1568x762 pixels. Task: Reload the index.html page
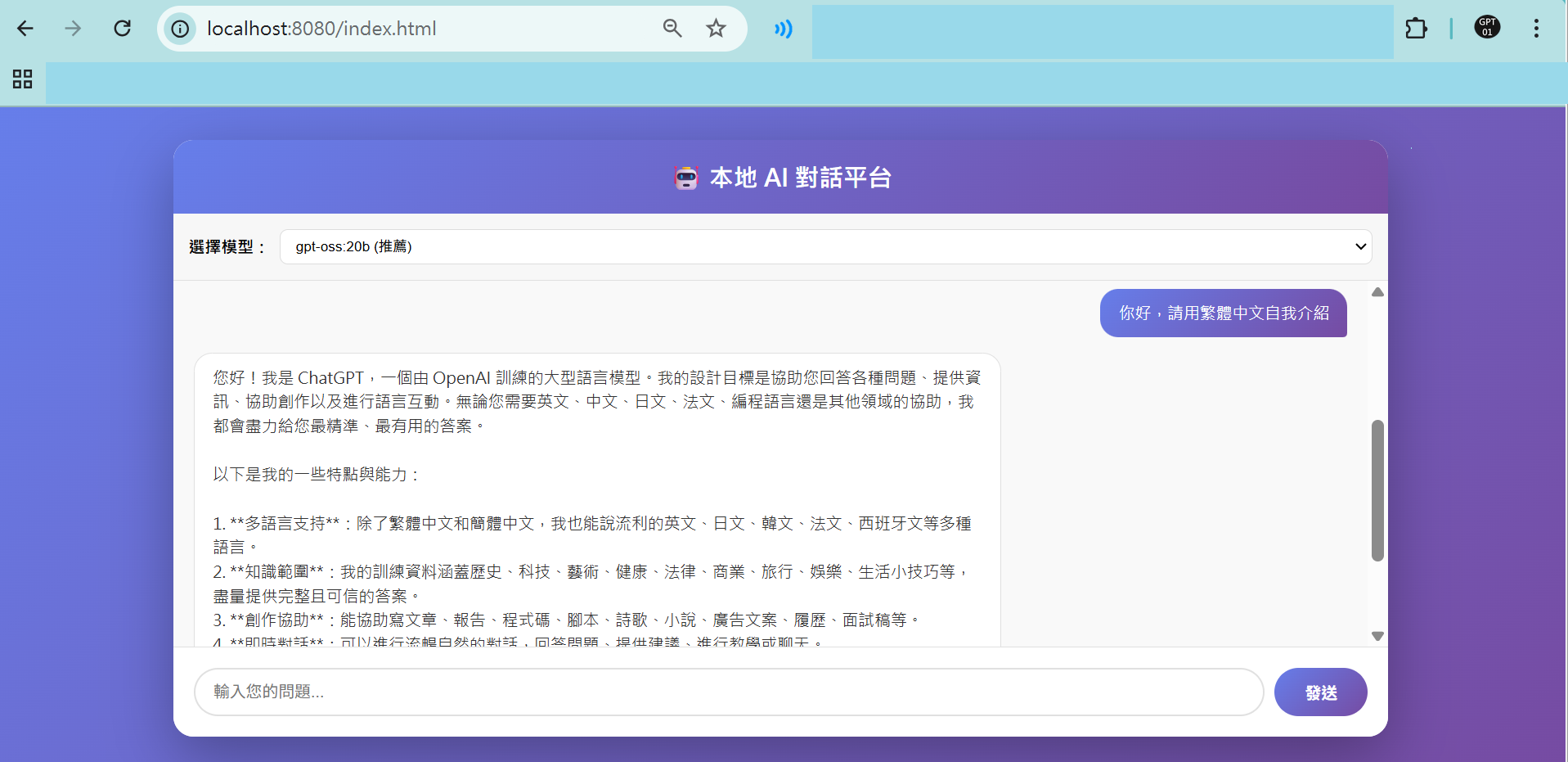pyautogui.click(x=123, y=28)
